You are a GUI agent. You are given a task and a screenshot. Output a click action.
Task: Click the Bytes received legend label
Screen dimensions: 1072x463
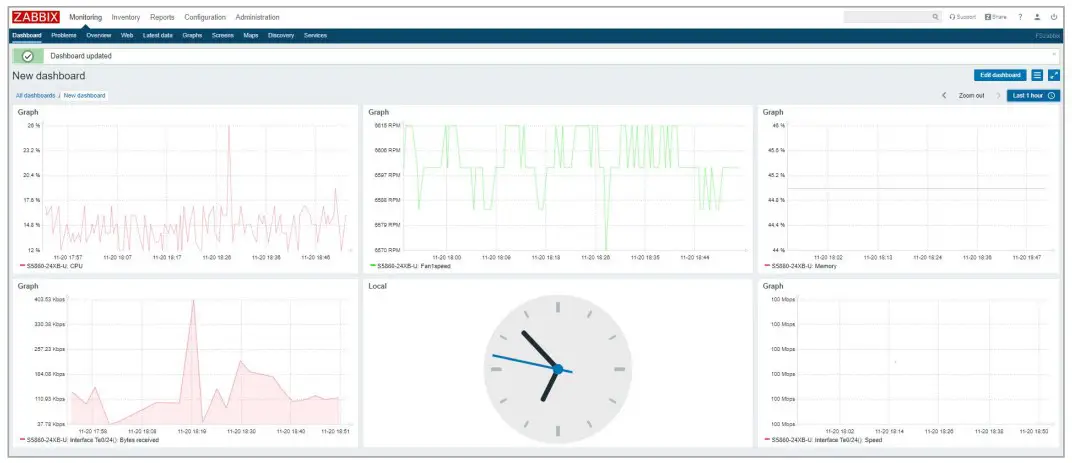tap(92, 440)
